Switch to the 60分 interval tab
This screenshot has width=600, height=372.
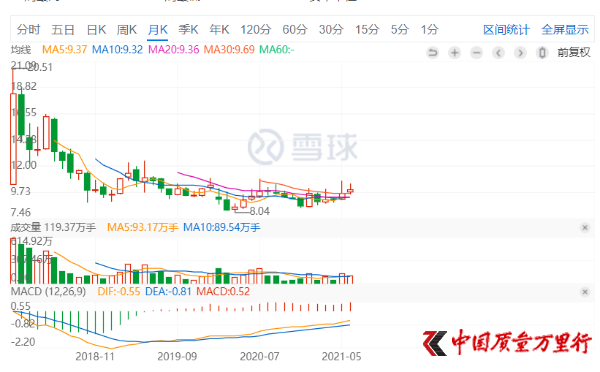295,29
